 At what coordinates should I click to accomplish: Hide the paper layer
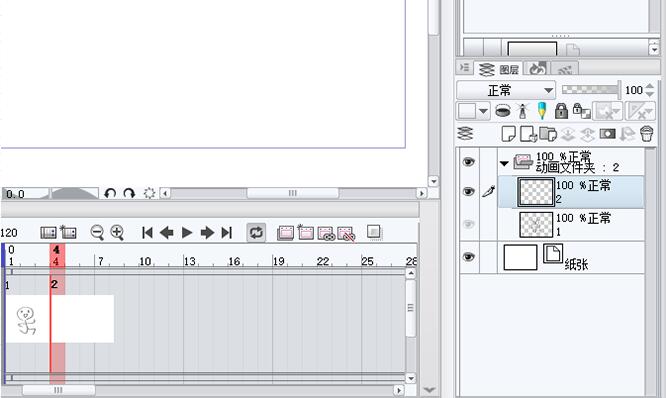(x=468, y=257)
